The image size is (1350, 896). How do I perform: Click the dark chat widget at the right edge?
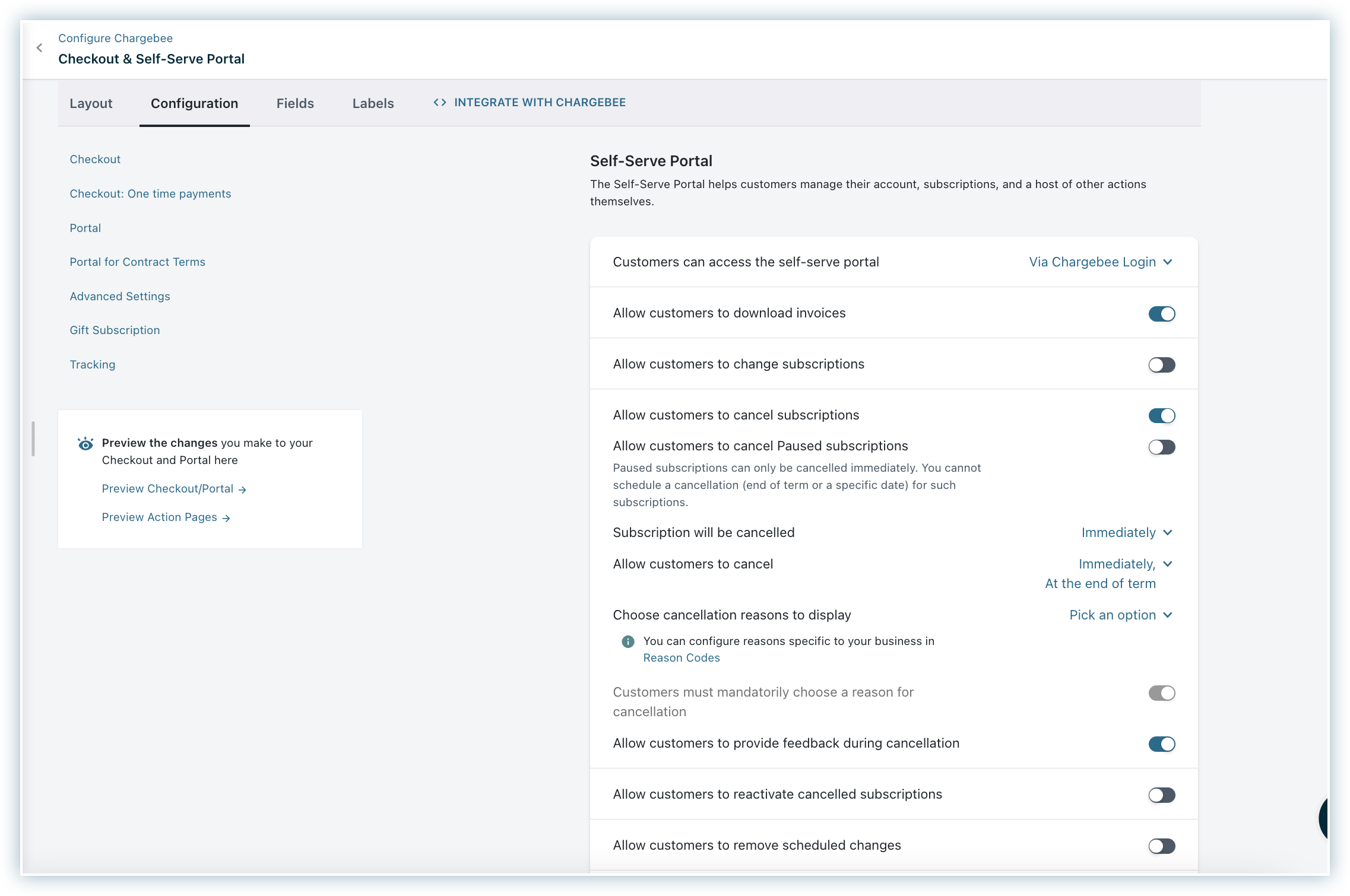pos(1324,819)
